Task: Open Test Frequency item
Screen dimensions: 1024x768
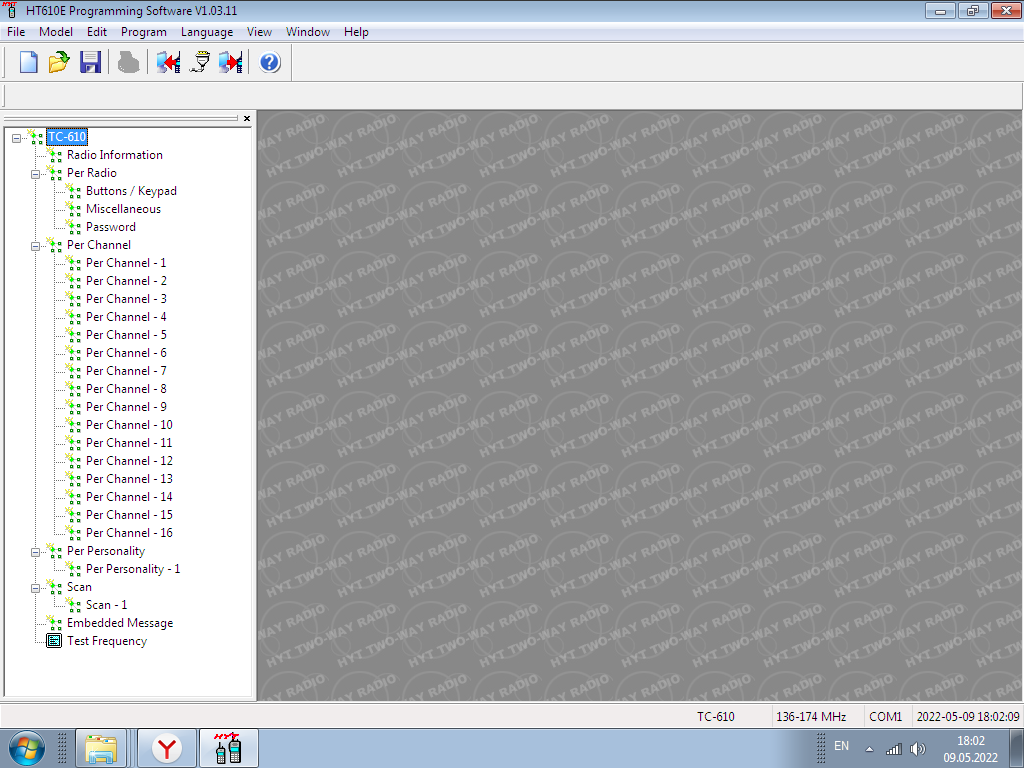Action: click(x=107, y=641)
